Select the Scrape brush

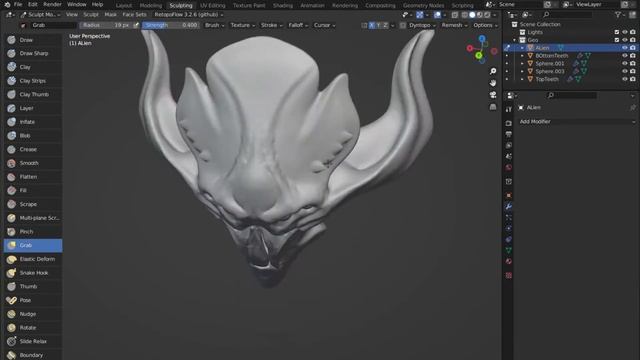click(x=33, y=204)
